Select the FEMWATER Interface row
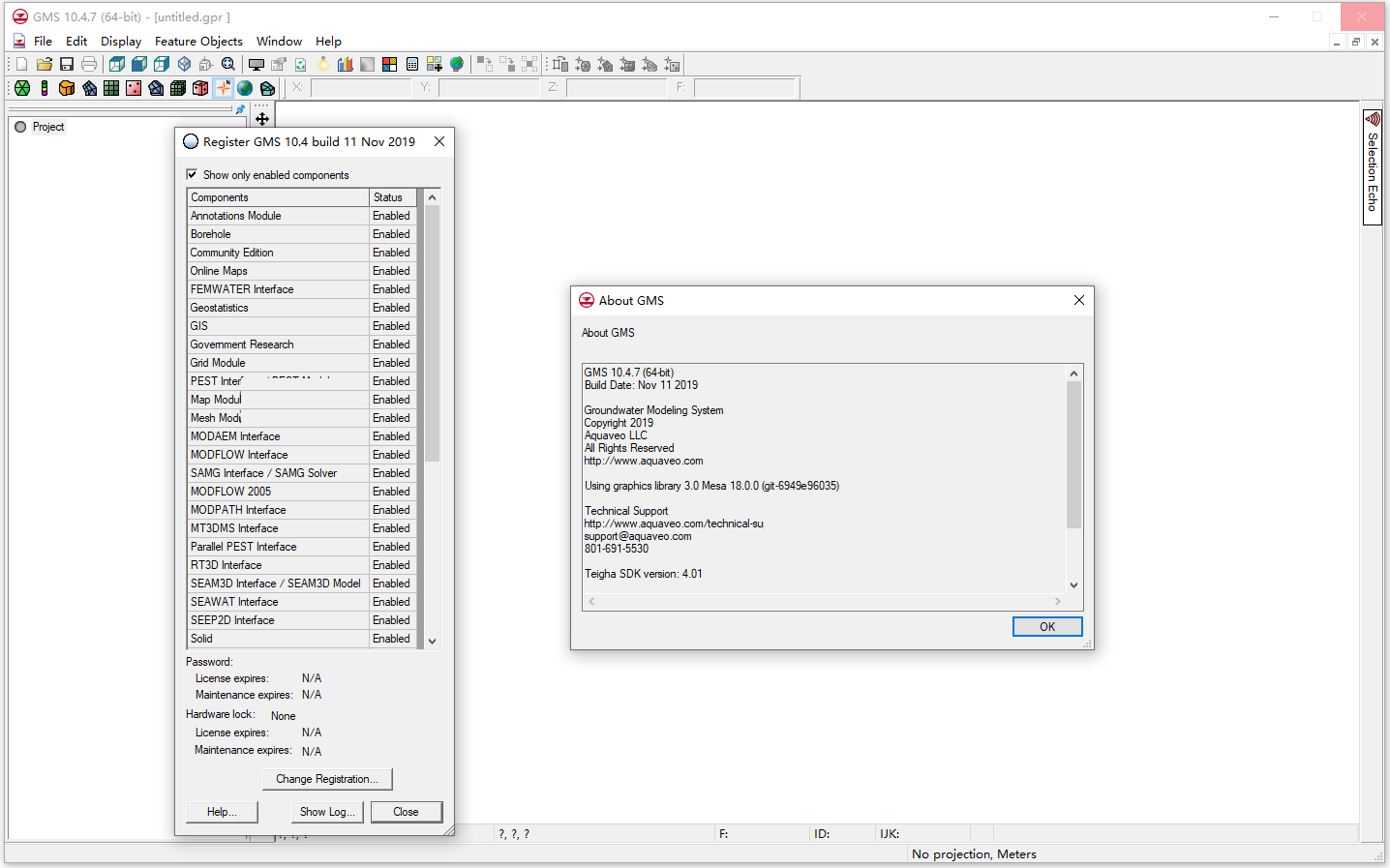Image resolution: width=1390 pixels, height=868 pixels. click(302, 289)
